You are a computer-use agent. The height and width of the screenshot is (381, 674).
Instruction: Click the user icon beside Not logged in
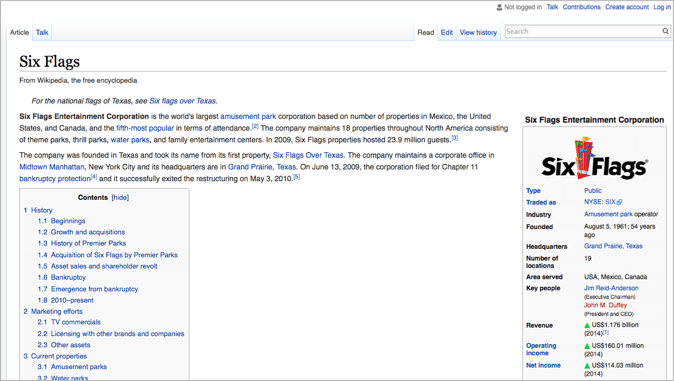tap(499, 7)
